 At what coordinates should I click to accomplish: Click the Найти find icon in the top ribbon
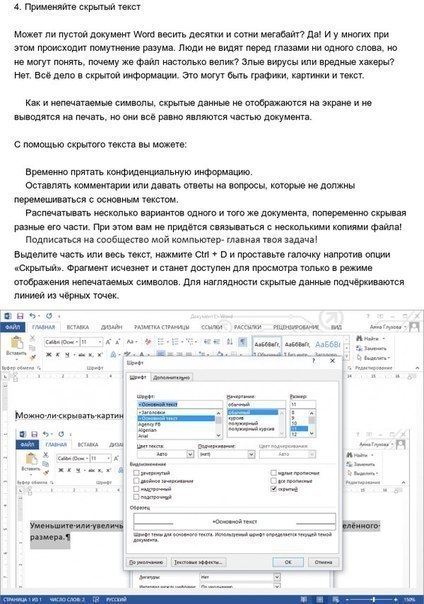(359, 338)
